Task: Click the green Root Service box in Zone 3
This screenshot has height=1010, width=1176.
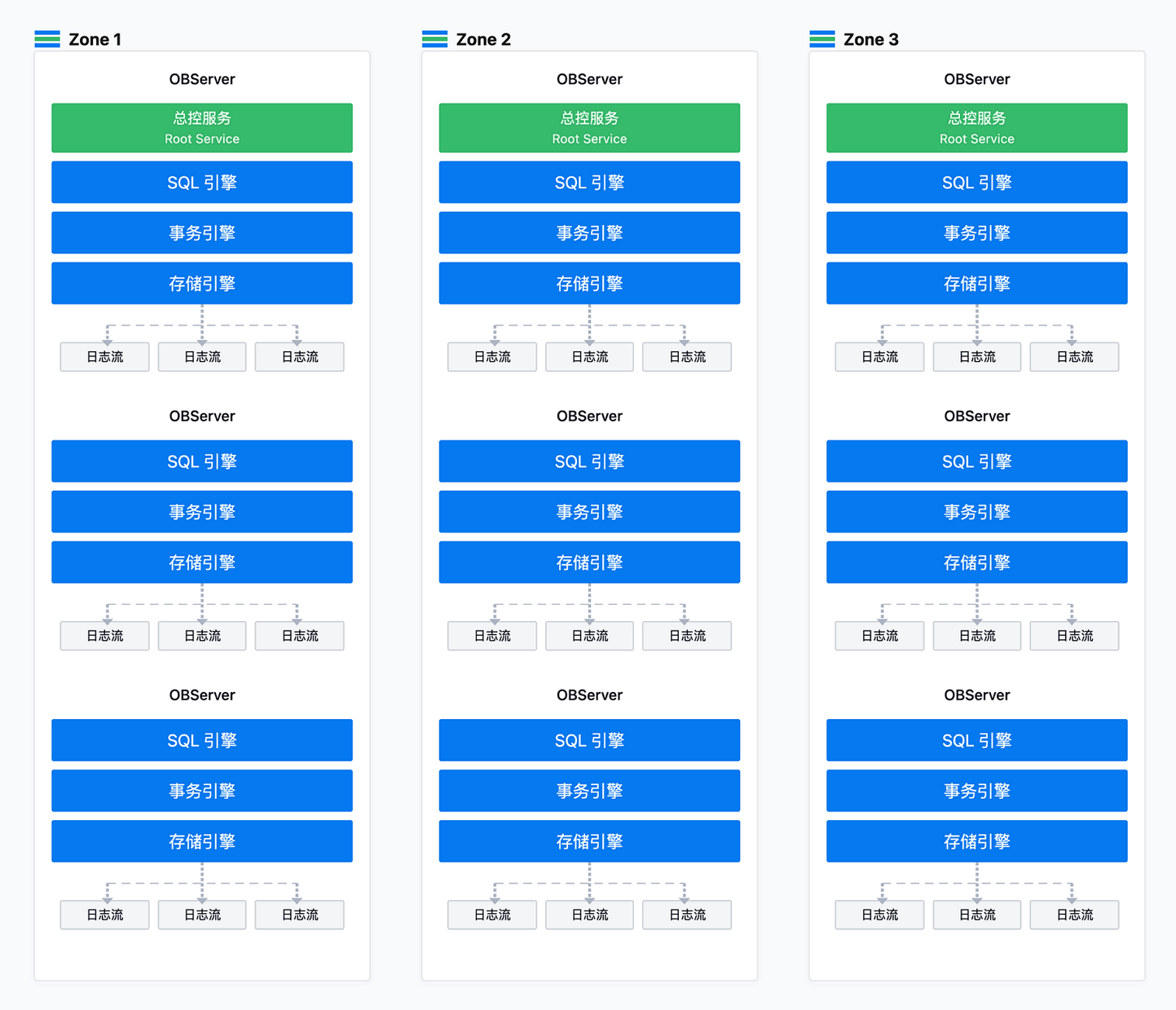Action: click(977, 128)
